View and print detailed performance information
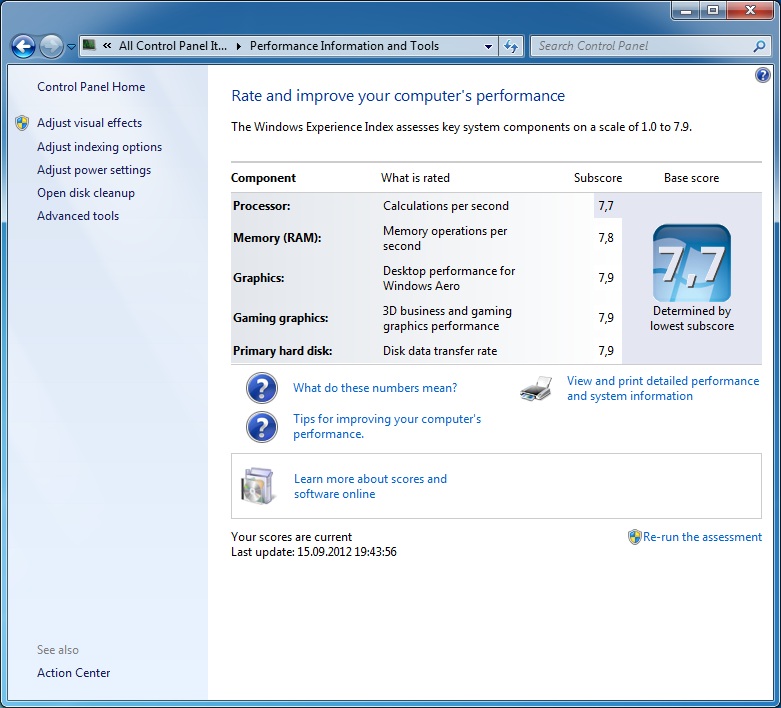The width and height of the screenshot is (781, 708). pyautogui.click(x=662, y=388)
